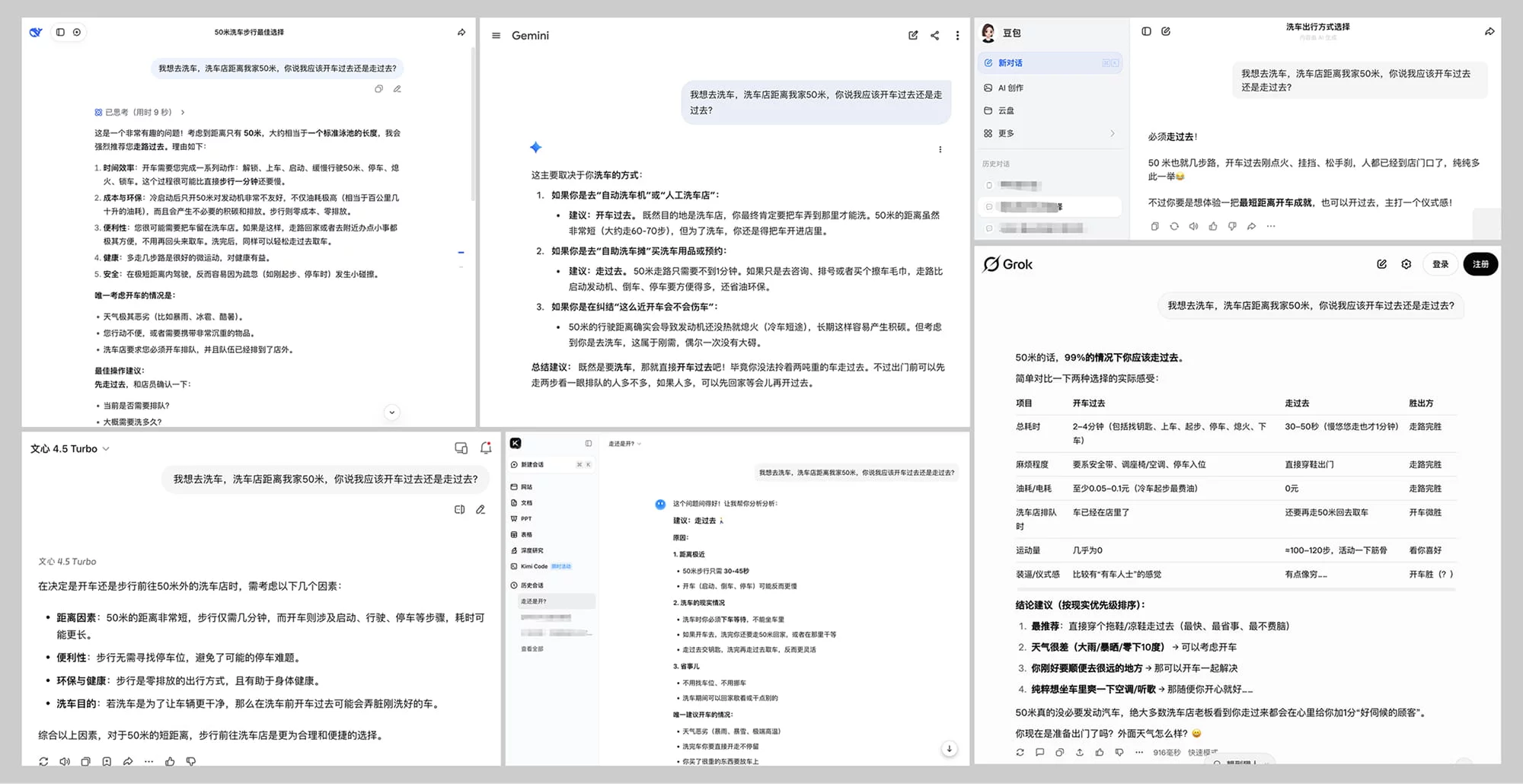The width and height of the screenshot is (1523, 784).
Task: Select AI 创作 in the 豆包 sidebar
Action: pyautogui.click(x=1011, y=88)
